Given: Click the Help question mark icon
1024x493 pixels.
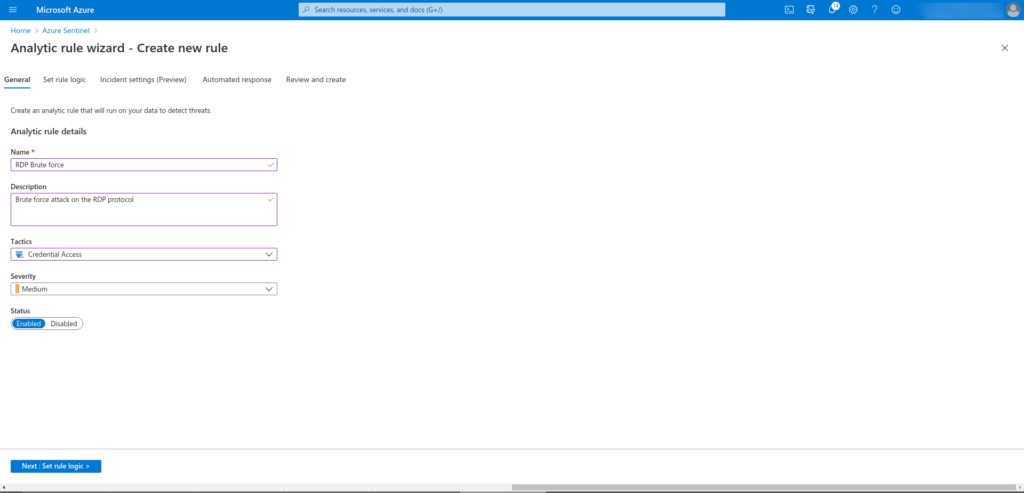Looking at the screenshot, I should (x=874, y=10).
